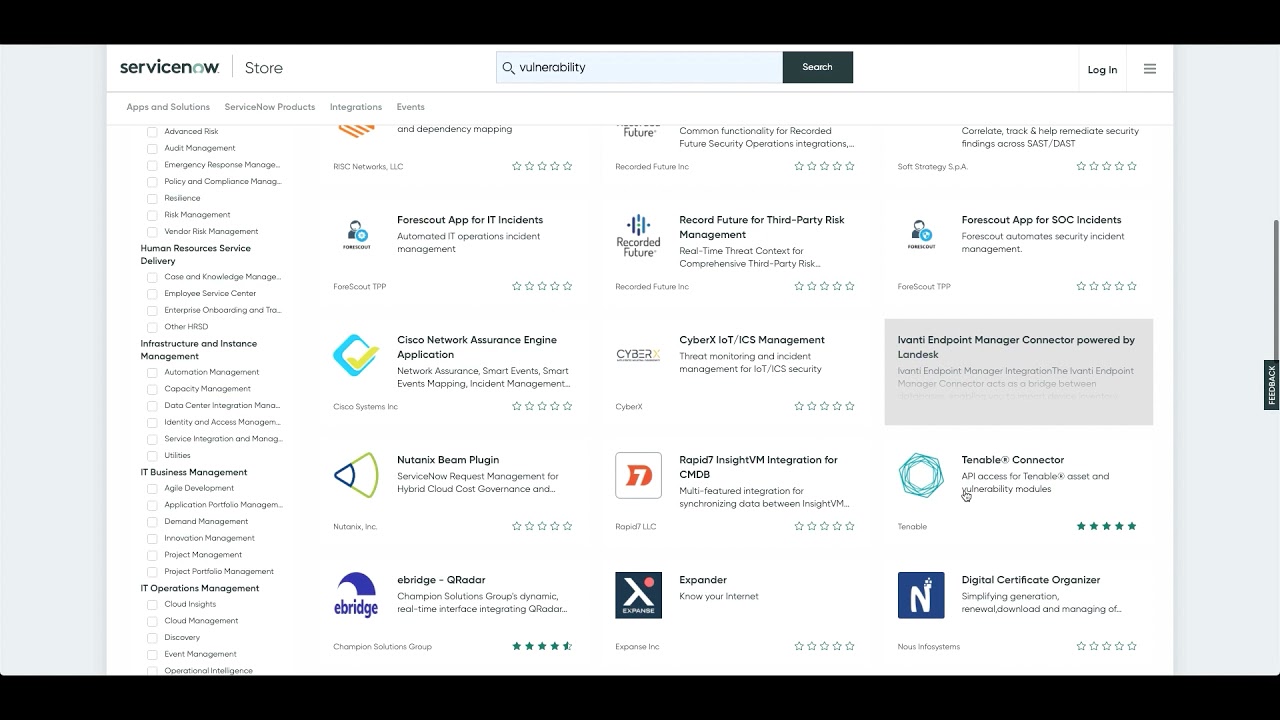1280x720 pixels.
Task: Click CyberX star rating row
Action: coord(825,406)
